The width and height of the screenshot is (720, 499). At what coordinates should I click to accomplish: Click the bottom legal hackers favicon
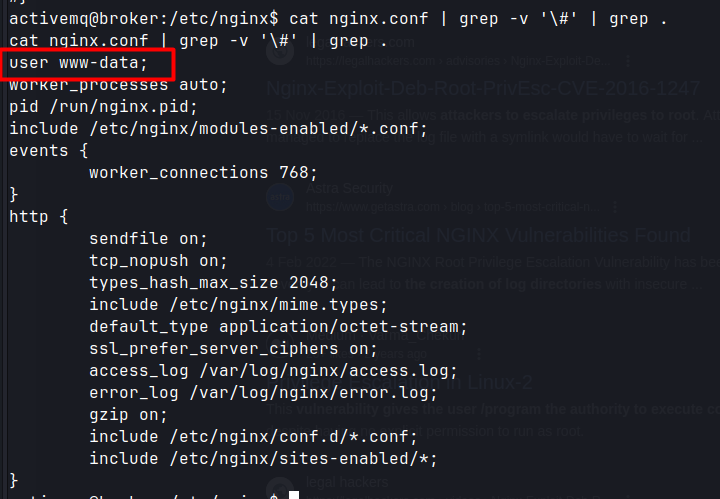(280, 488)
